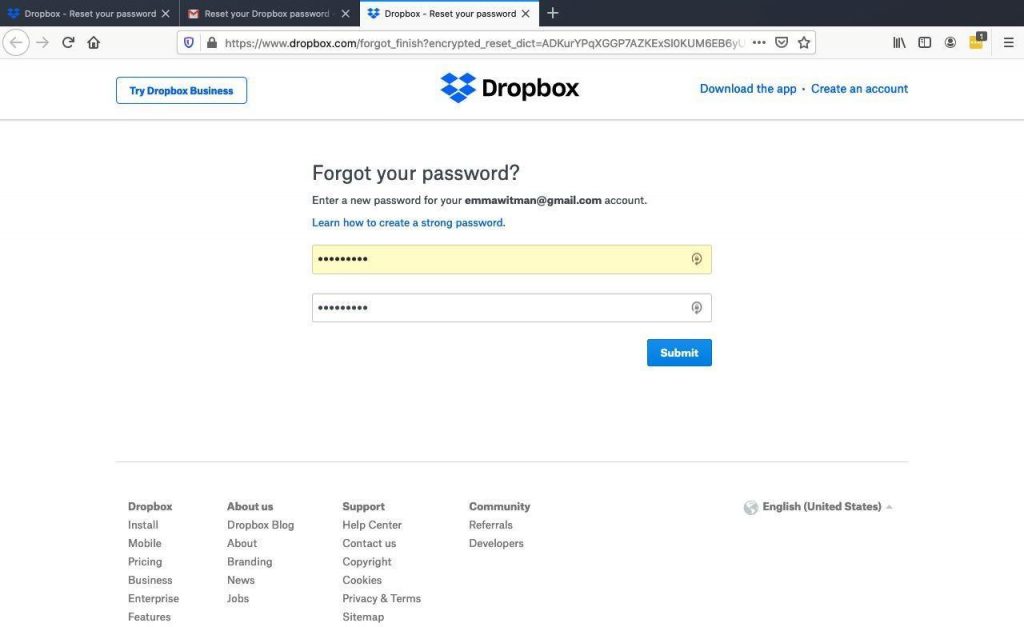Close the Gmail reset password tab
The image size is (1024, 627).
[x=345, y=14]
